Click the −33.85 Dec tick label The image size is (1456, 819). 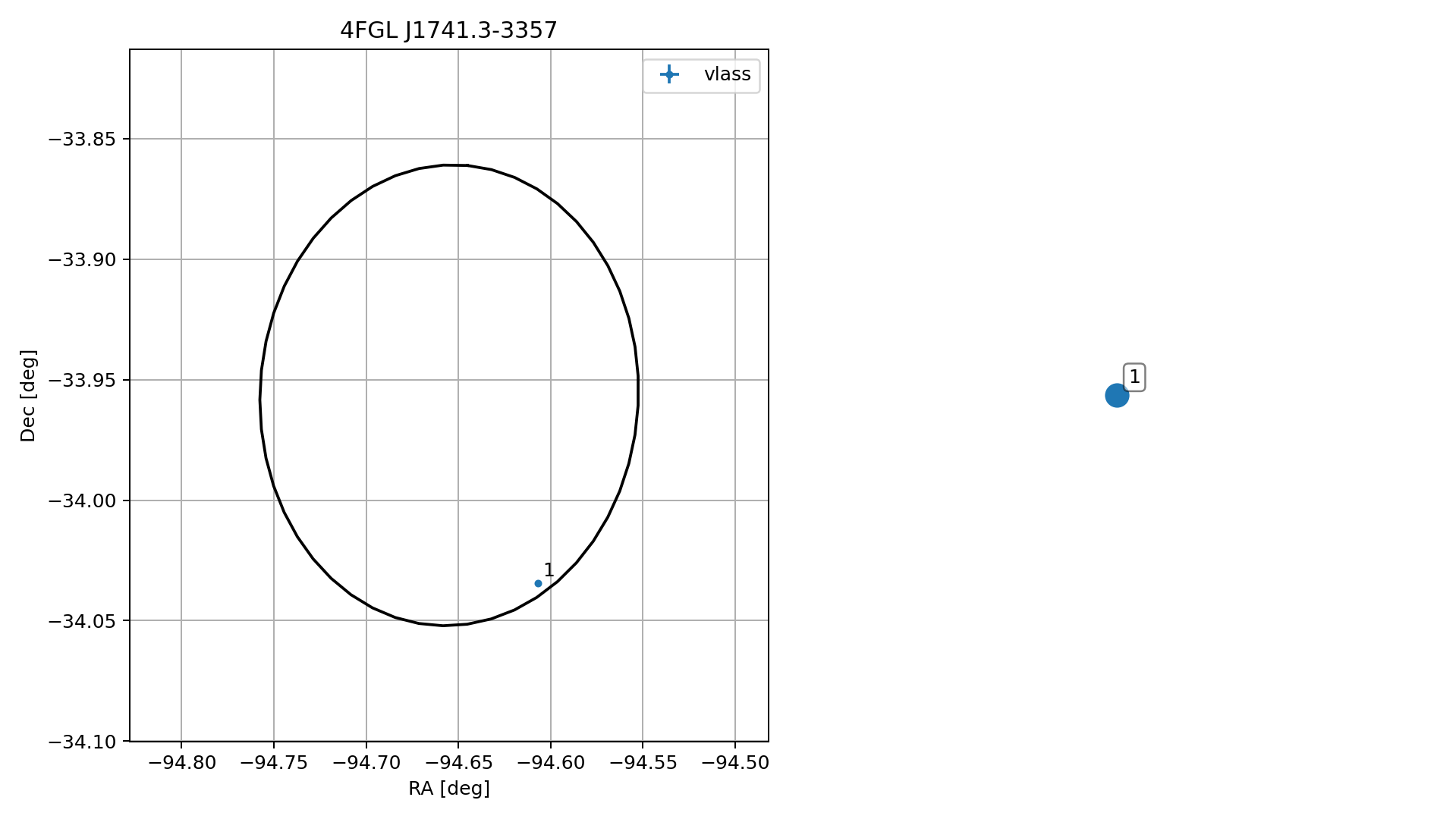click(83, 140)
